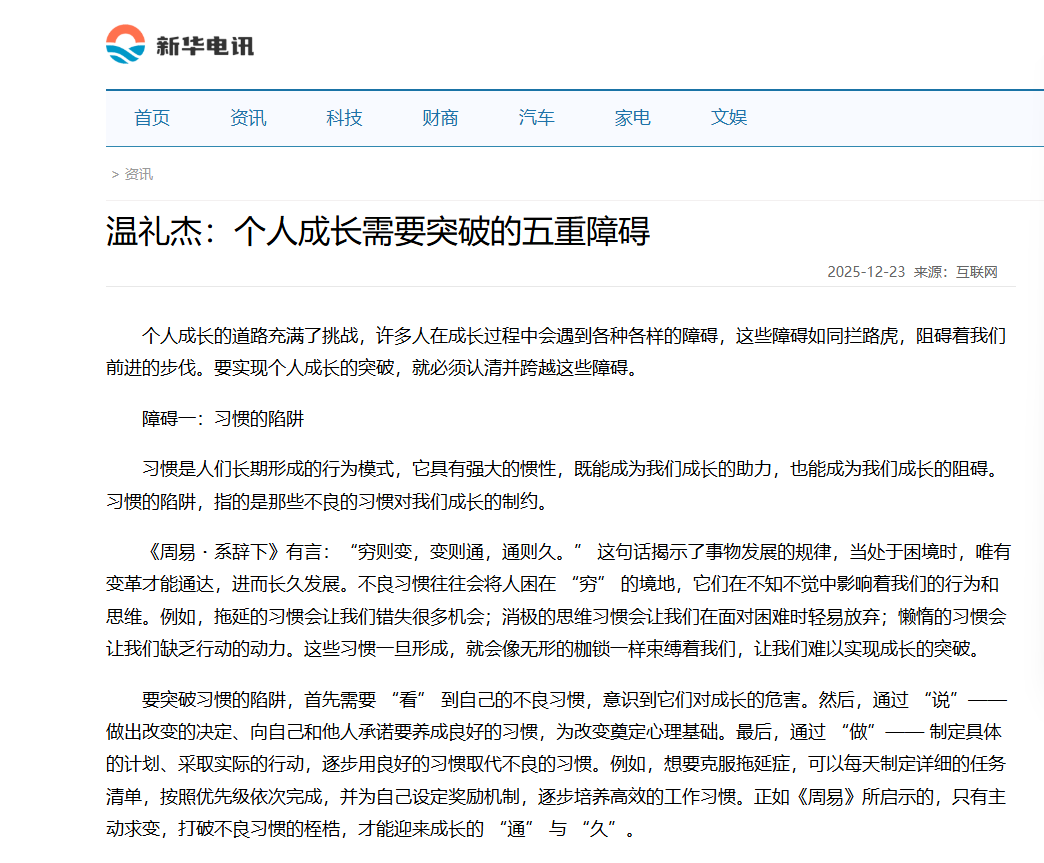Open the 文娱 navigation item

[728, 117]
